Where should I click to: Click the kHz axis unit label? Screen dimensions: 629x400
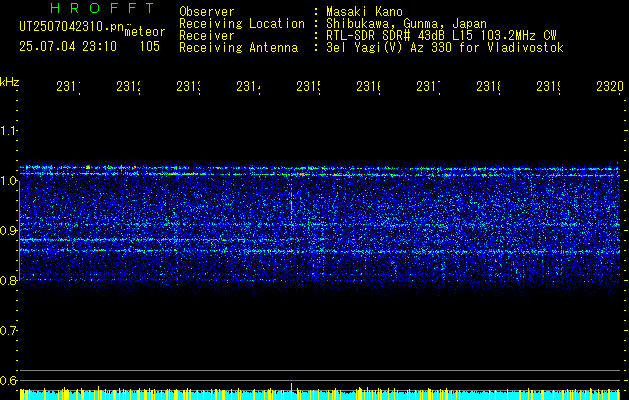[10, 82]
